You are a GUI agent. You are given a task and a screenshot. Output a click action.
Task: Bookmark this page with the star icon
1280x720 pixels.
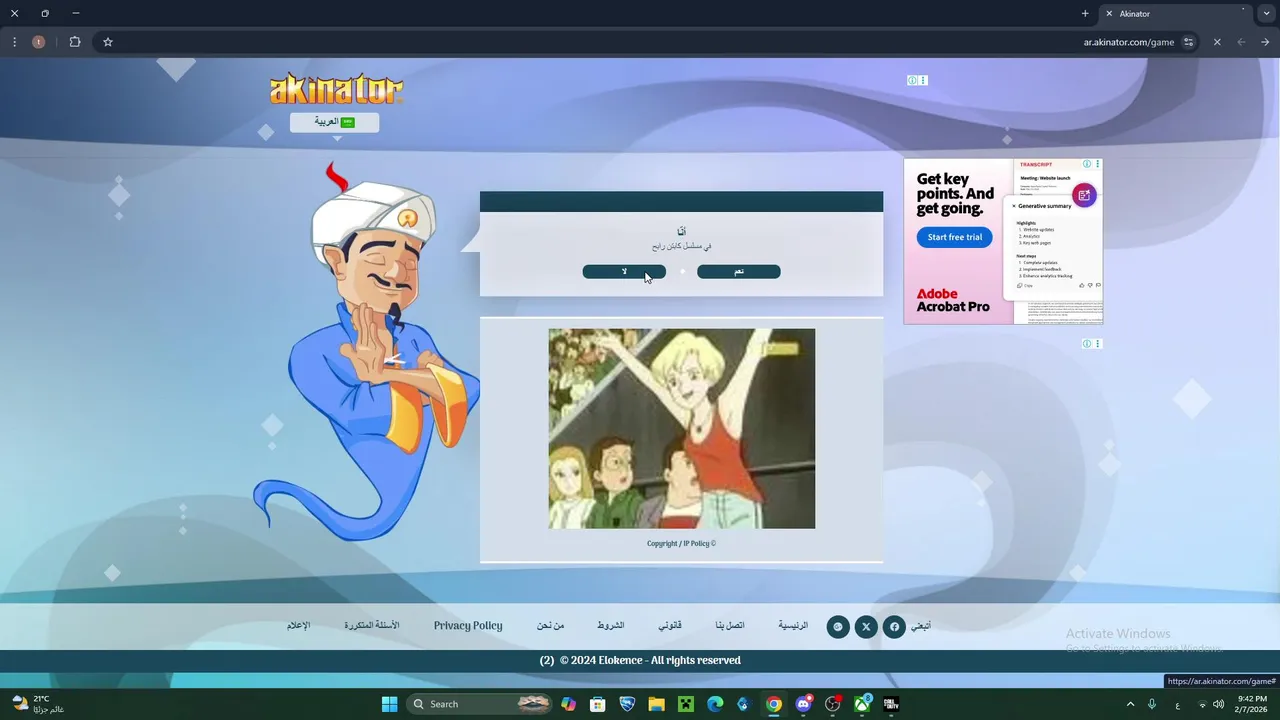click(x=108, y=42)
